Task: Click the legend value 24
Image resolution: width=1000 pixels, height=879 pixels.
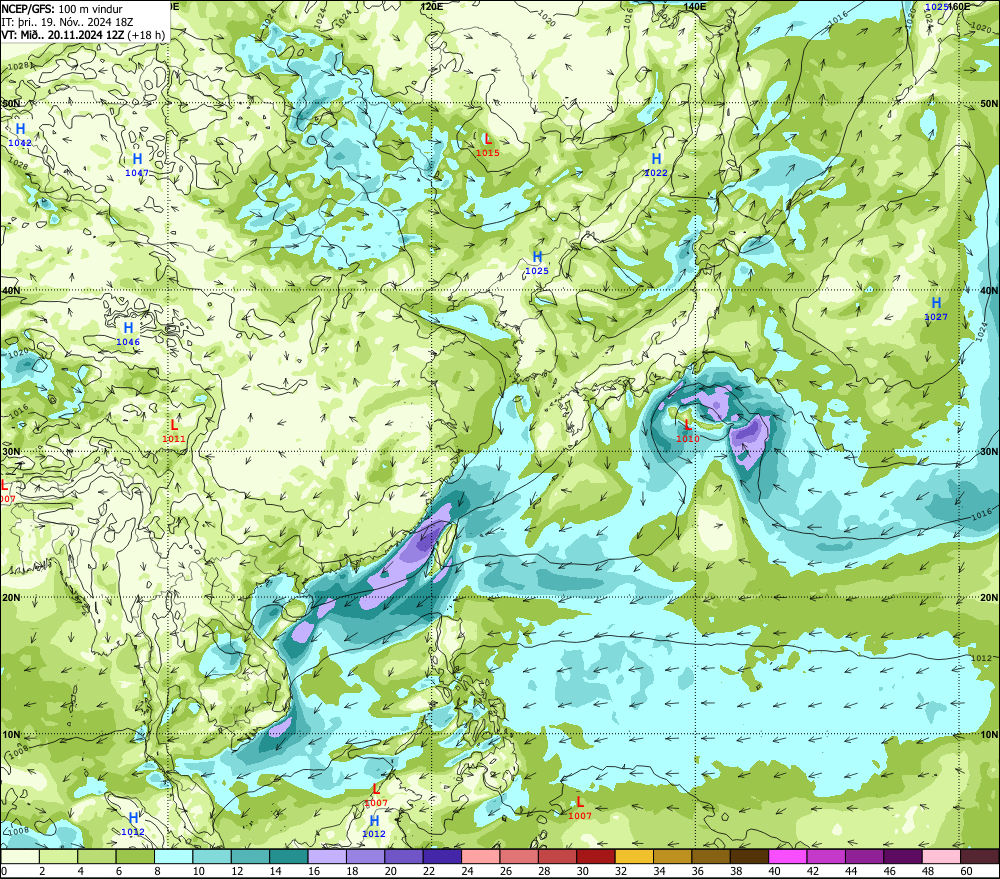Action: click(x=467, y=871)
